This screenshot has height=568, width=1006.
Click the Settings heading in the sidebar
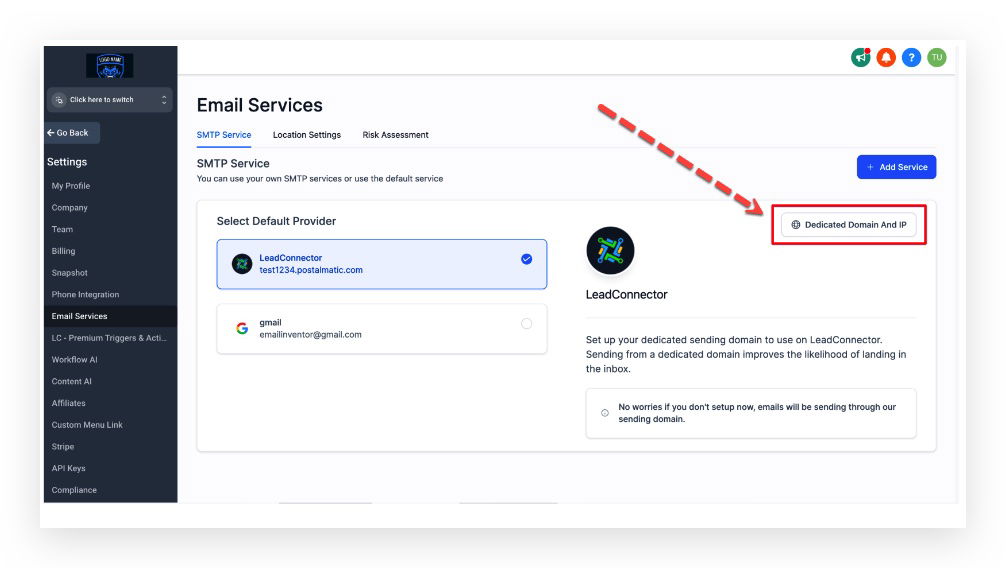[67, 162]
